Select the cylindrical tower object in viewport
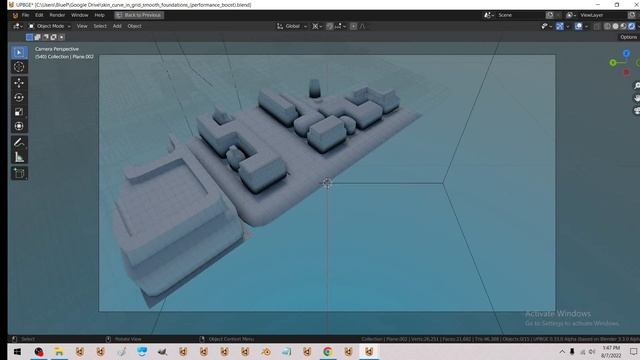640x360 pixels. click(314, 88)
